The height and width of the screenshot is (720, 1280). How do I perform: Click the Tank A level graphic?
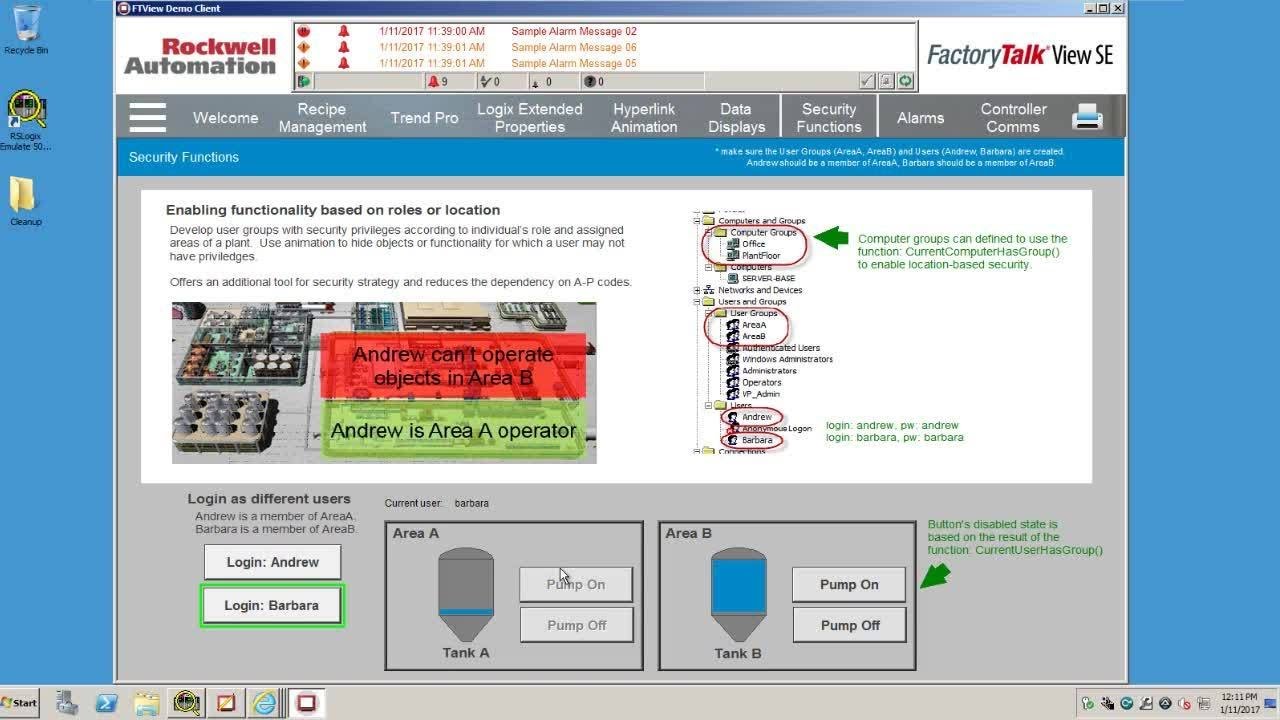coord(466,594)
